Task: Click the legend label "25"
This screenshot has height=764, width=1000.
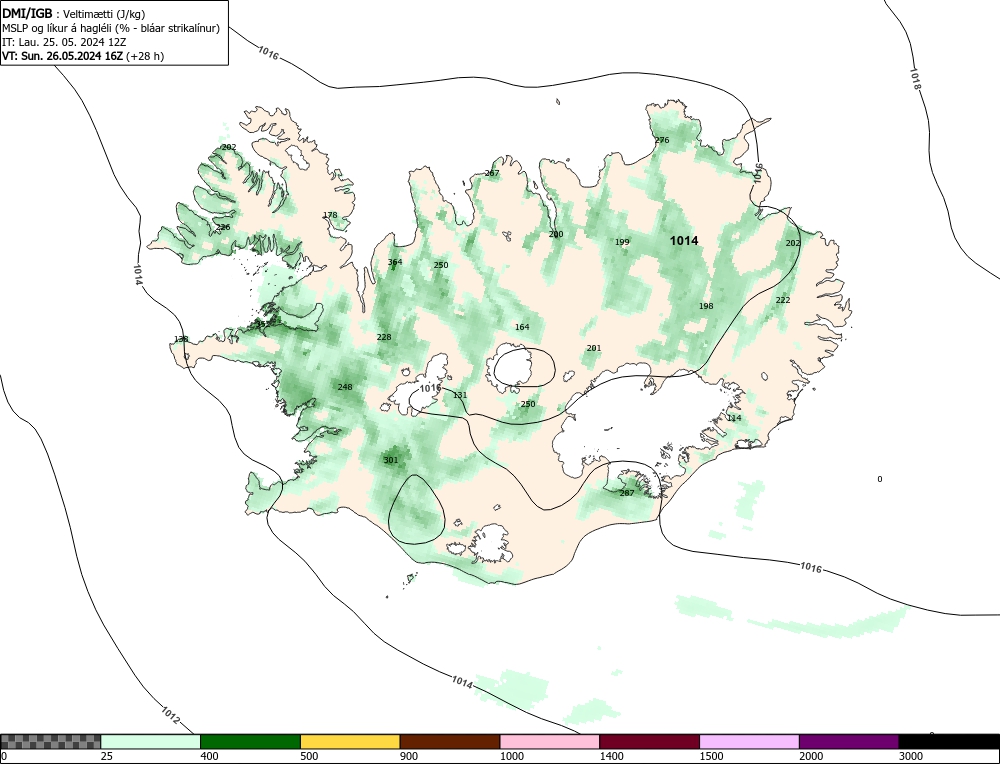Action: click(107, 756)
